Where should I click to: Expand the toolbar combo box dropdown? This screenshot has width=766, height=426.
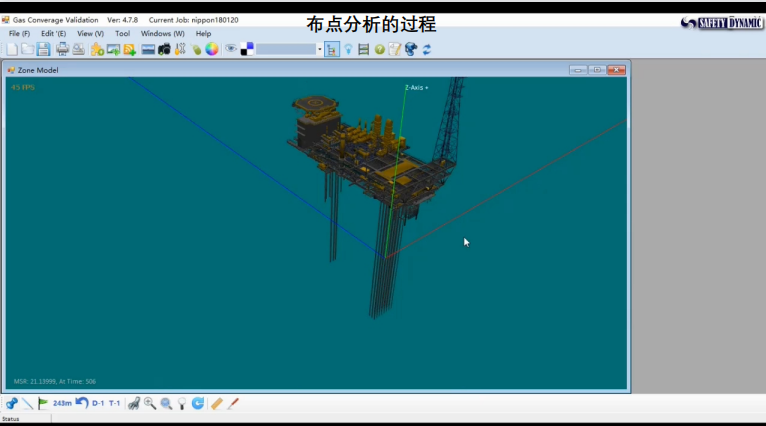coord(319,49)
